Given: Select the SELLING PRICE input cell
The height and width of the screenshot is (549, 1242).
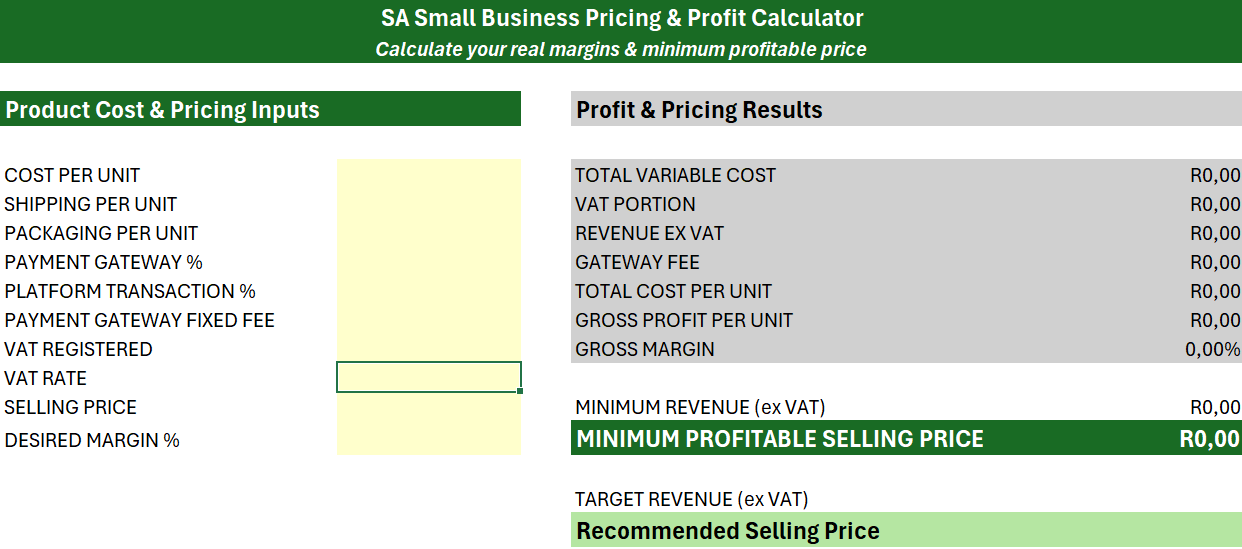Looking at the screenshot, I should click(429, 407).
